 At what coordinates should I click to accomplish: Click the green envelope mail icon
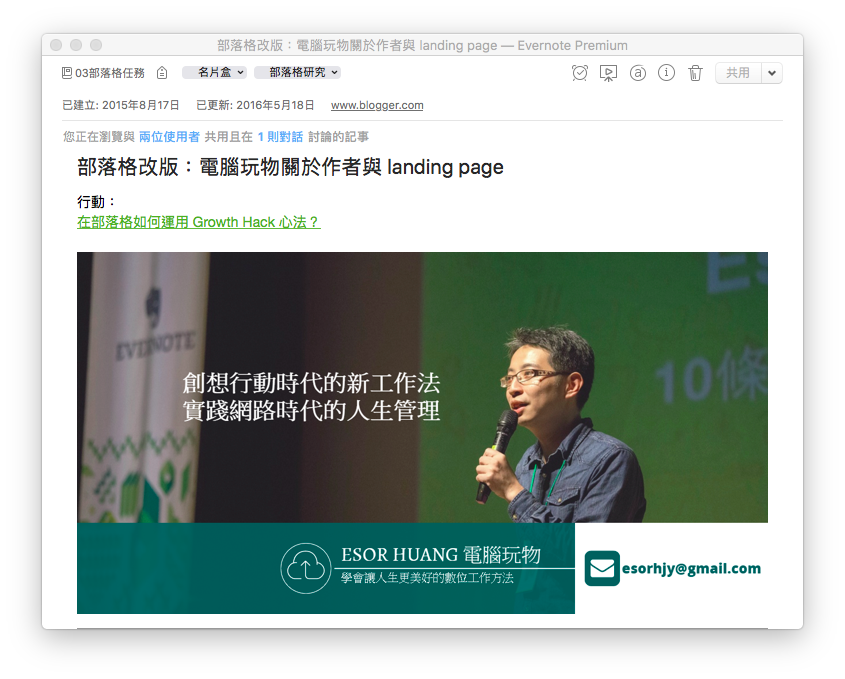click(602, 568)
